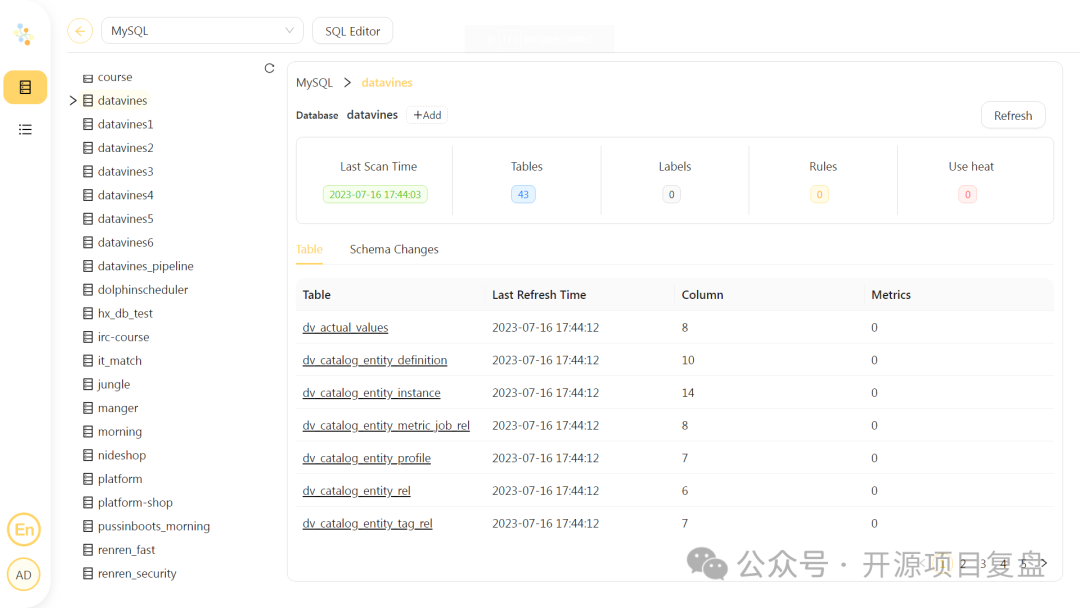Open the list view sidebar icon
This screenshot has height=608, width=1080.
25,129
